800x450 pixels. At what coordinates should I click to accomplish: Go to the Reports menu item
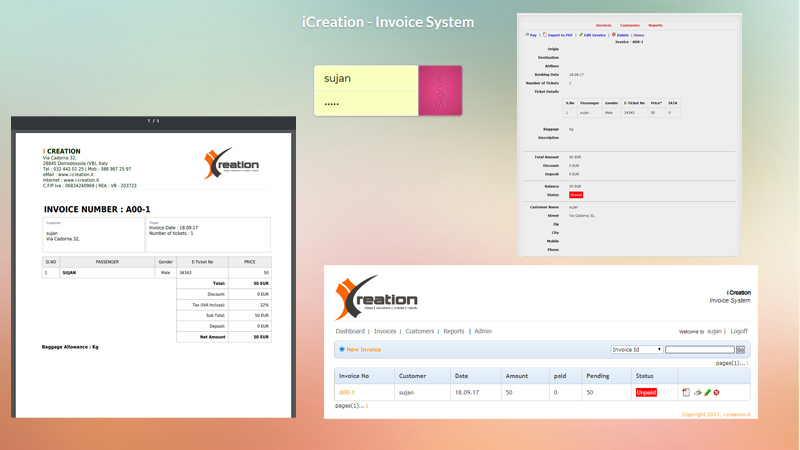tap(454, 331)
